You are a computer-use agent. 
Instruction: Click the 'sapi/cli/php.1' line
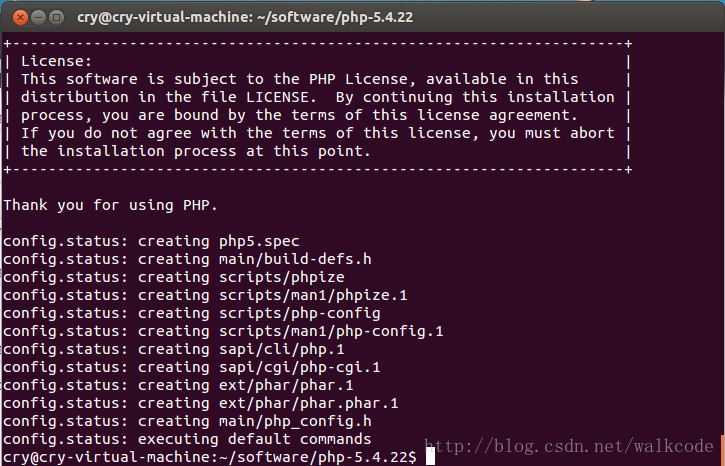pos(174,349)
